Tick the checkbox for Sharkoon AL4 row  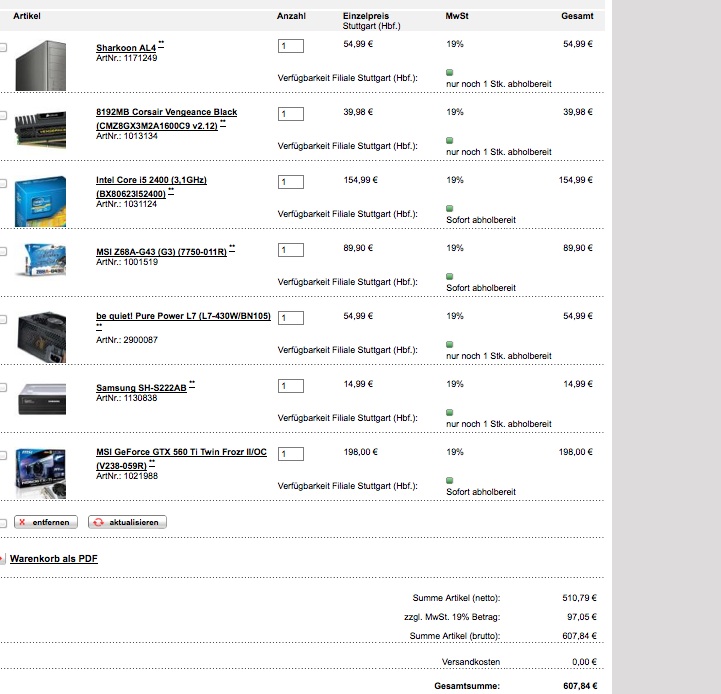click(3, 47)
